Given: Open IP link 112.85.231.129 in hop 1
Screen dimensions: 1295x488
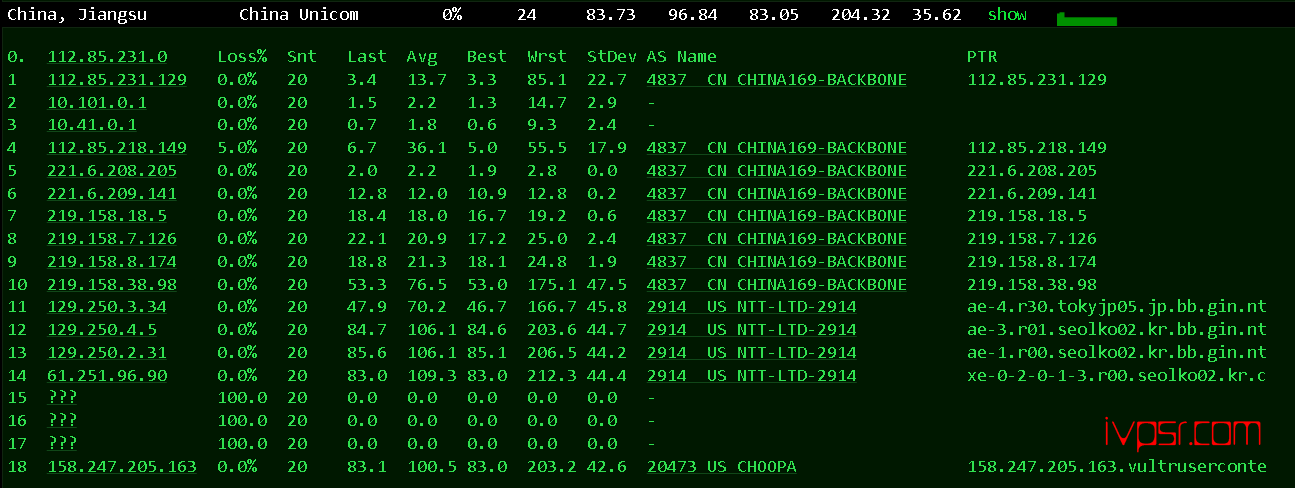Looking at the screenshot, I should pos(117,80).
